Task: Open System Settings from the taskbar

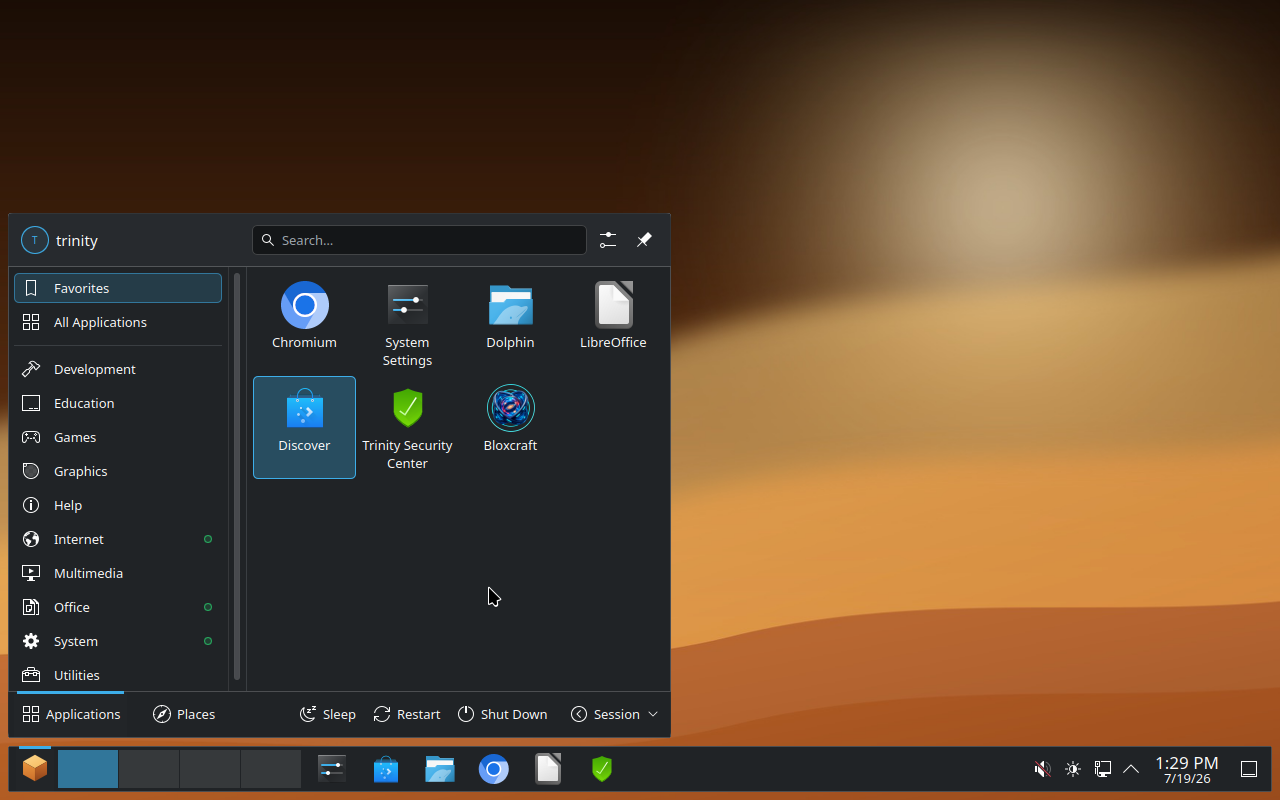Action: pyautogui.click(x=332, y=768)
